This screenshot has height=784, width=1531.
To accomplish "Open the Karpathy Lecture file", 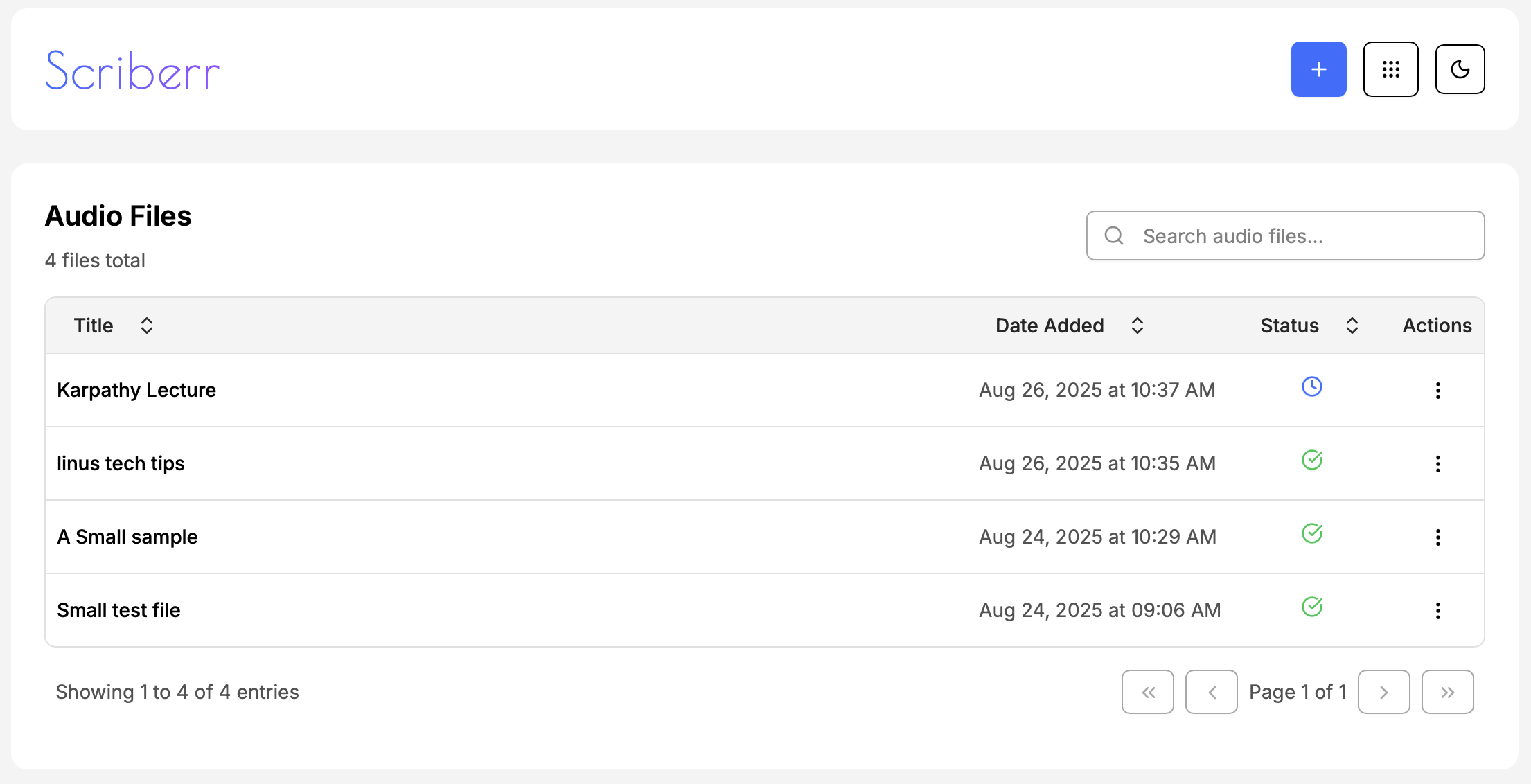I will click(x=136, y=391).
